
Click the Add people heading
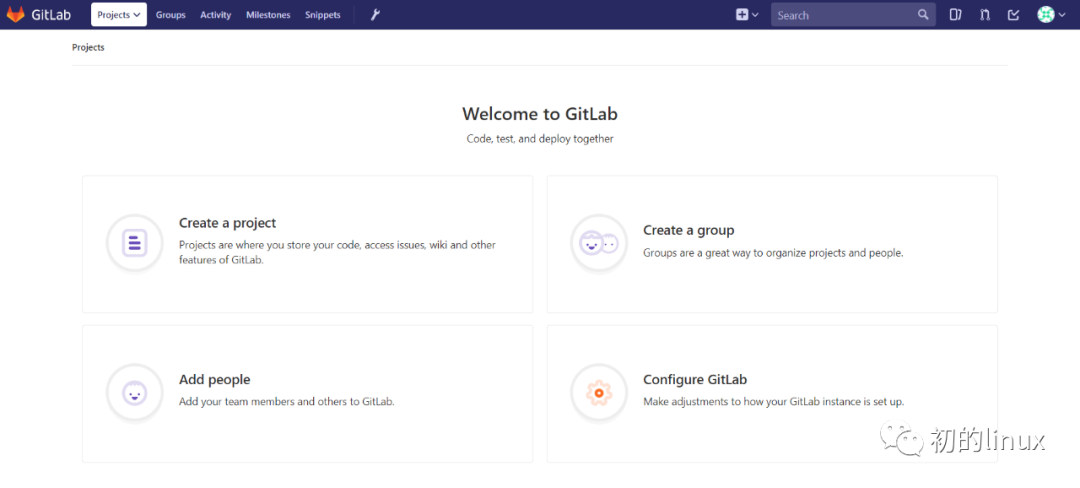tap(214, 379)
